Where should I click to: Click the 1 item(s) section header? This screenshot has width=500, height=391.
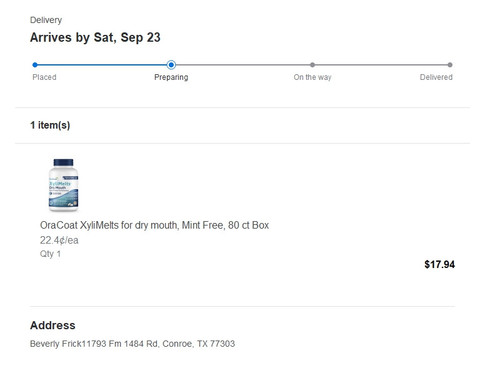[50, 125]
